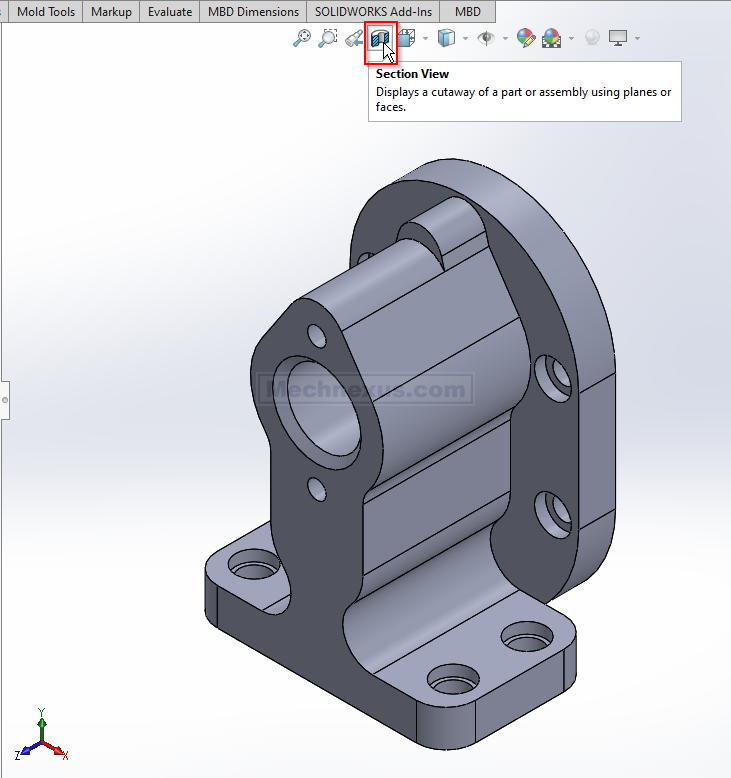Return to the Previous View
The image size is (731, 778).
tap(354, 38)
